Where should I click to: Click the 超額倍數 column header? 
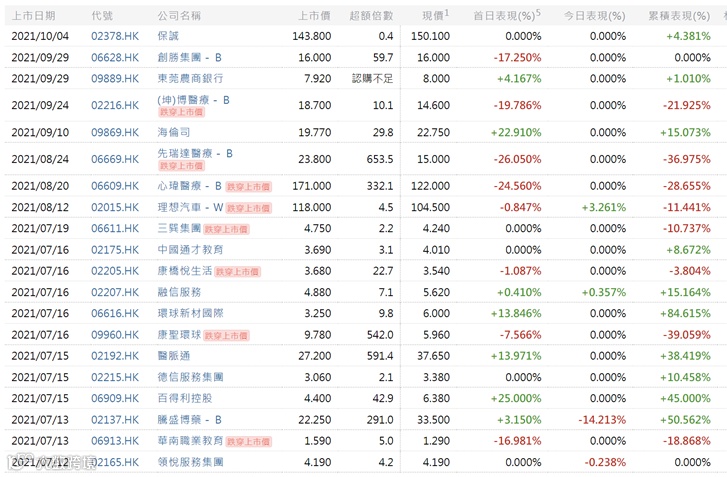[x=371, y=16]
